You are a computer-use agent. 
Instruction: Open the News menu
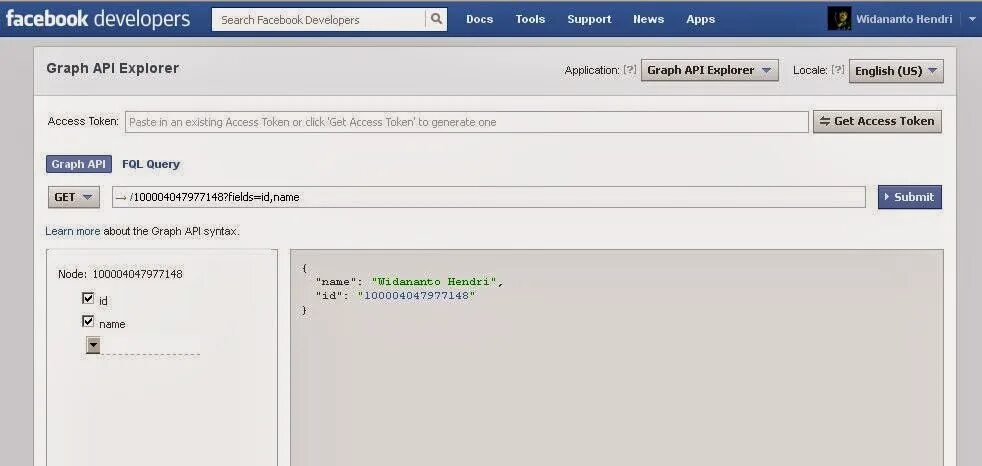pyautogui.click(x=648, y=19)
